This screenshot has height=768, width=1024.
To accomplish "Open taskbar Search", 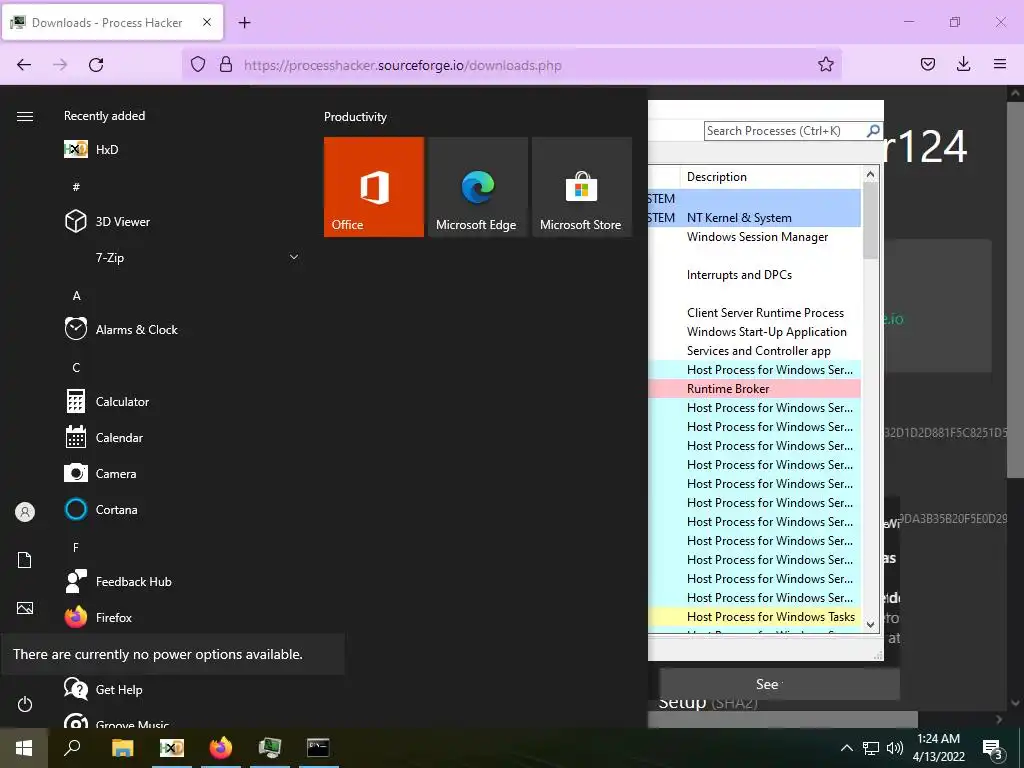I will 72,748.
